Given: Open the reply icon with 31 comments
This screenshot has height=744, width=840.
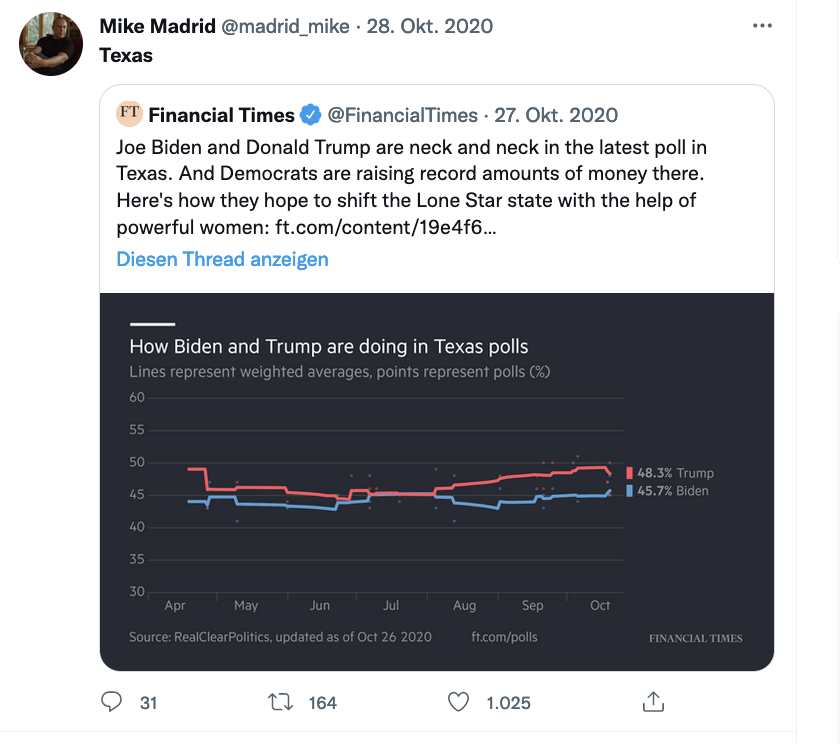Looking at the screenshot, I should click(x=111, y=702).
